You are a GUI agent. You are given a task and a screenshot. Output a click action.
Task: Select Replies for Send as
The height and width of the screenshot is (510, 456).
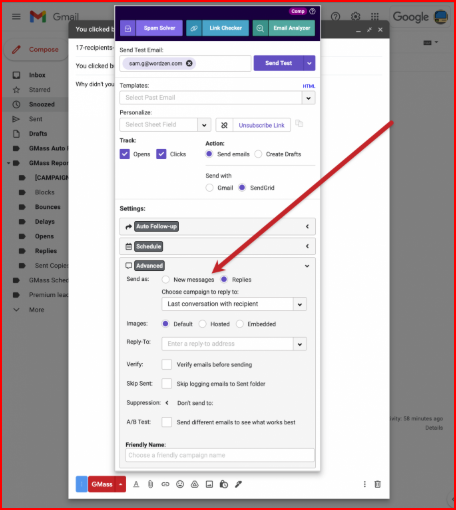224,279
